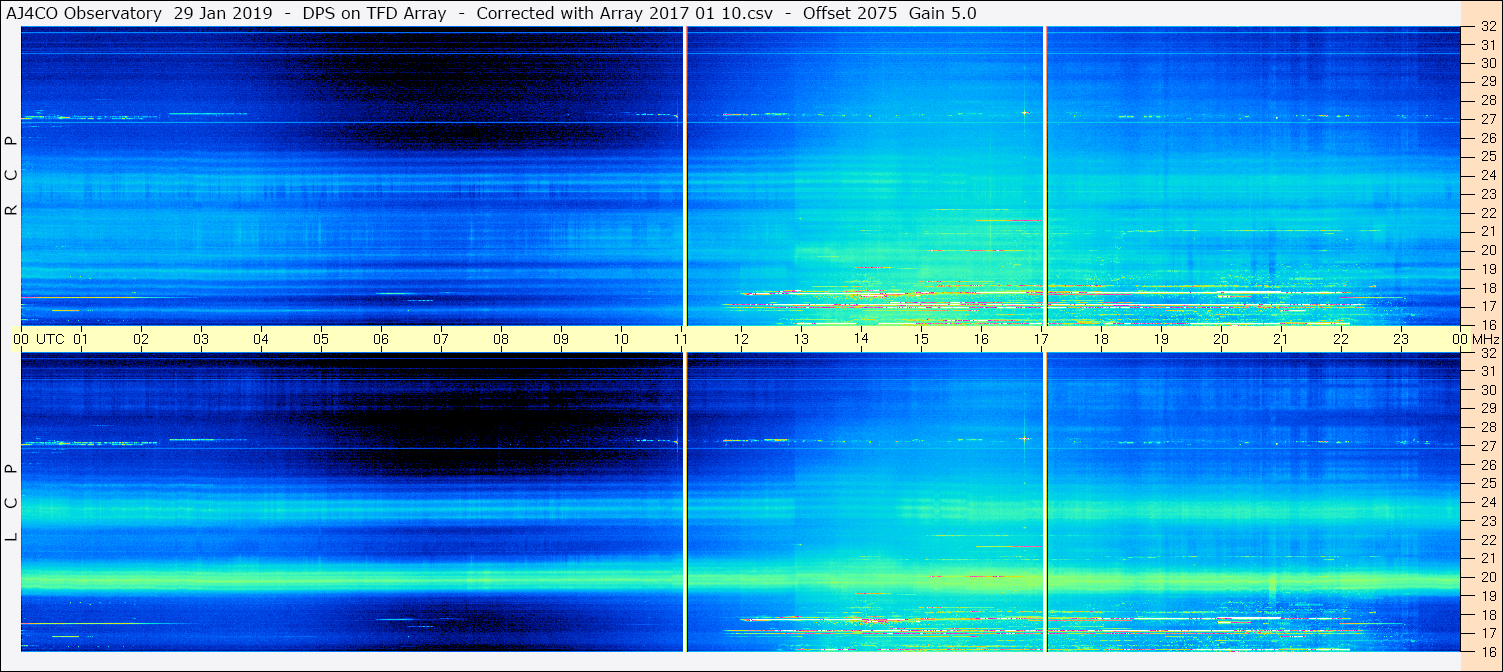The image size is (1503, 672).
Task: Click the 26 MHz label of LCP panel
Action: pyautogui.click(x=1488, y=465)
